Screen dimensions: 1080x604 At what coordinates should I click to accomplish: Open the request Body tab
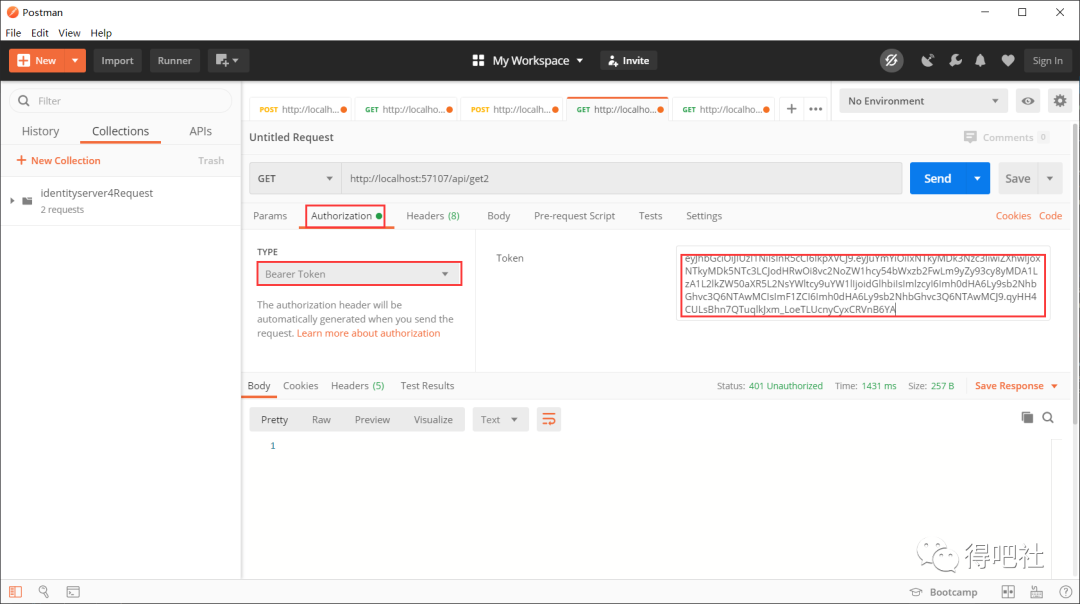tap(499, 216)
